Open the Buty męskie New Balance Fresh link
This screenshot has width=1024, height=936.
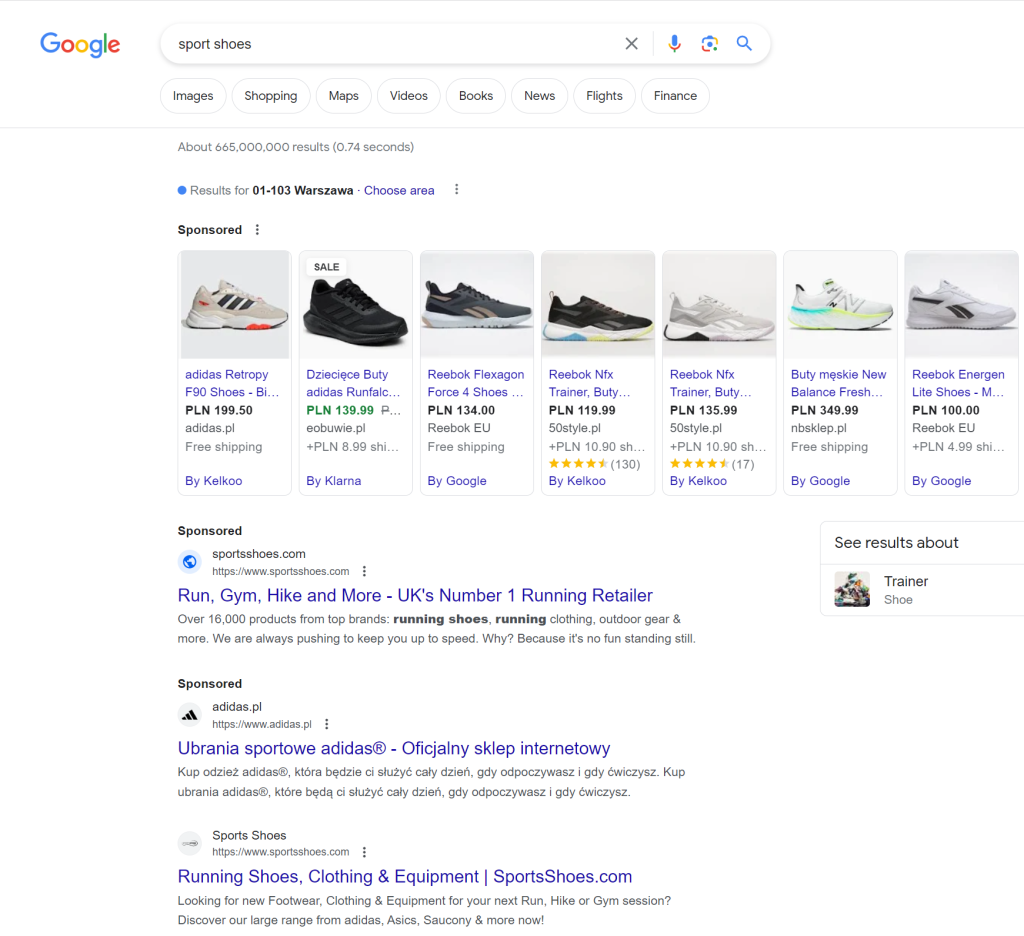(x=839, y=383)
